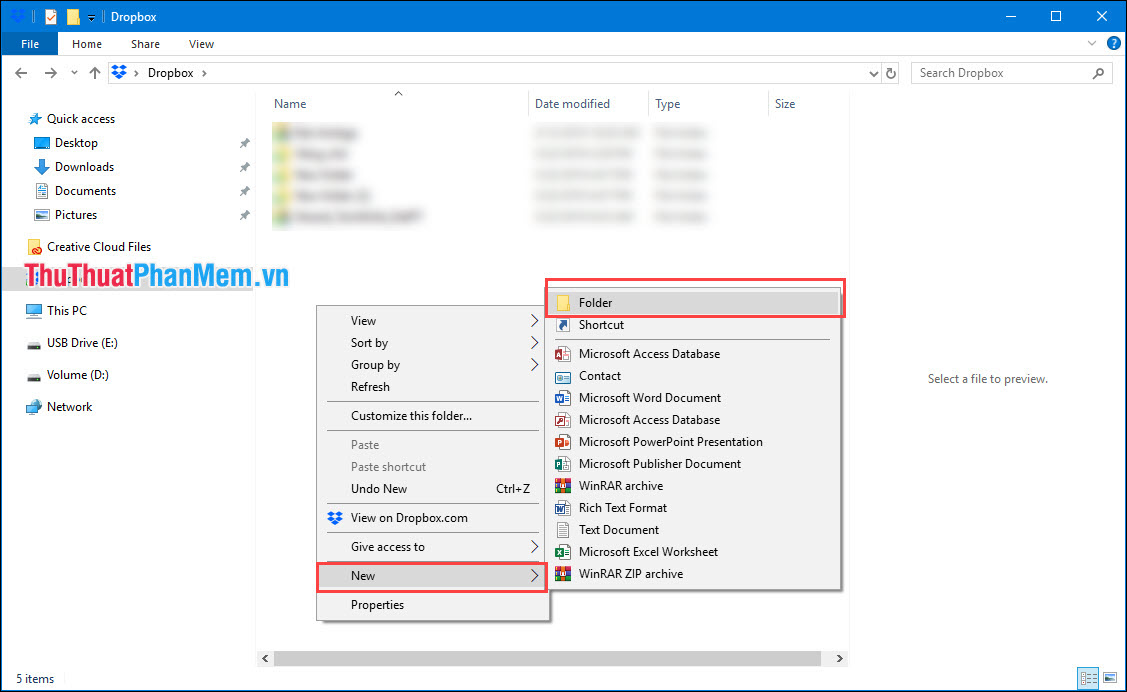The width and height of the screenshot is (1127, 692).
Task: Create a new WinRAR archive
Action: point(695,486)
